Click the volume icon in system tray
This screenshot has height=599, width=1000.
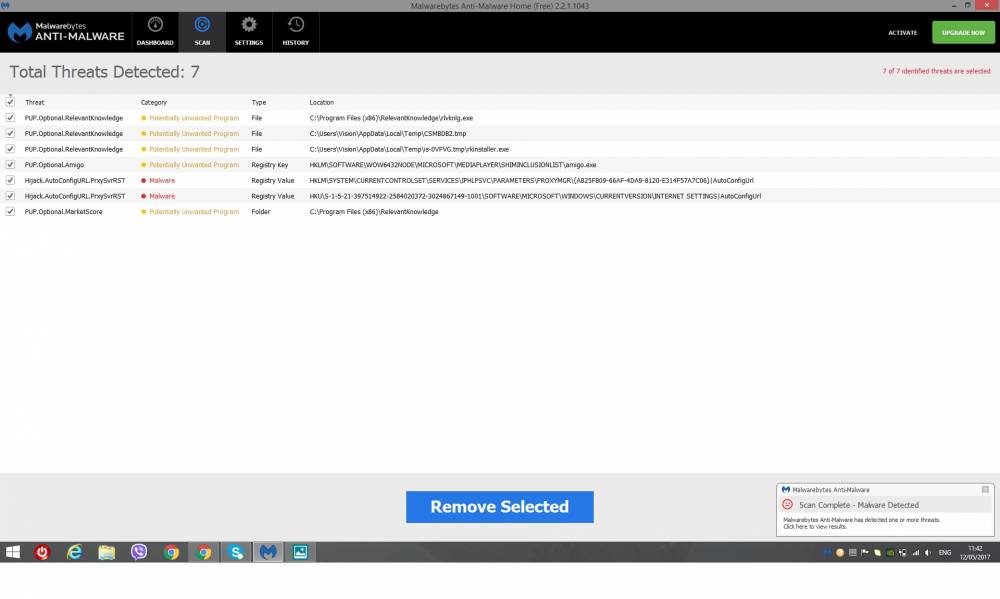pos(927,552)
